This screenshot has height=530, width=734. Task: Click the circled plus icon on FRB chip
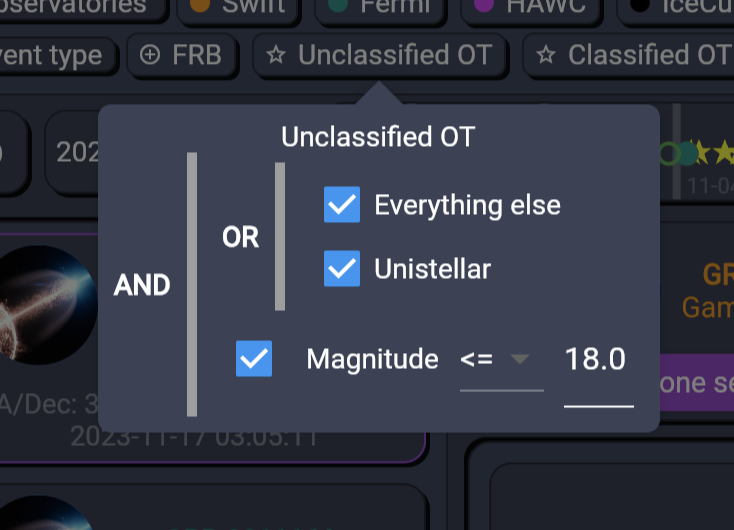pos(150,55)
